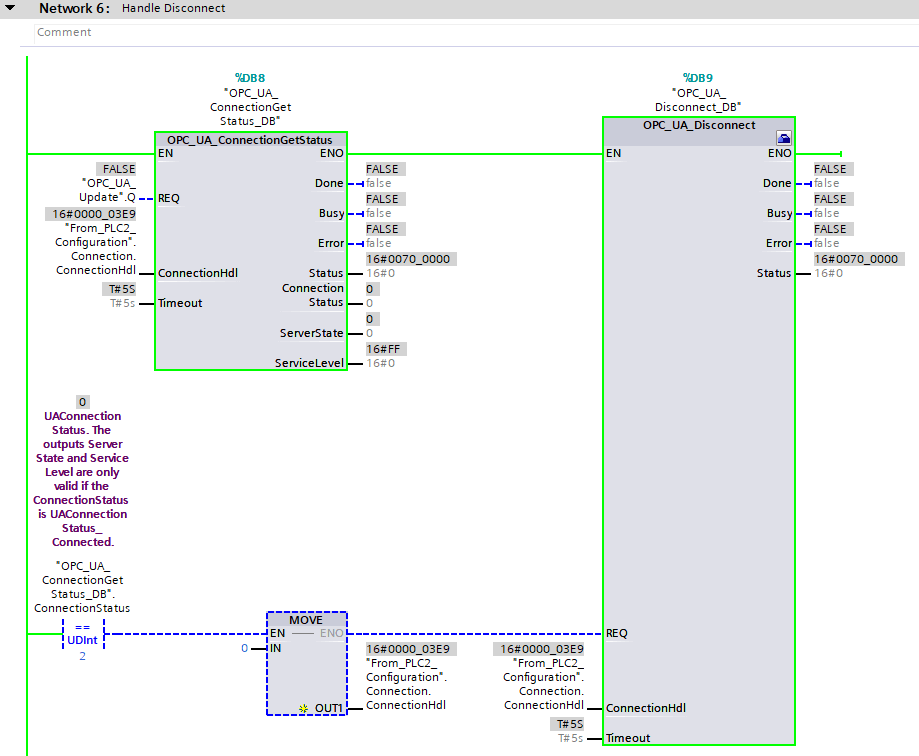This screenshot has height=756, width=919.
Task: Click the star insert-output icon beside OUT1
Action: click(x=303, y=708)
